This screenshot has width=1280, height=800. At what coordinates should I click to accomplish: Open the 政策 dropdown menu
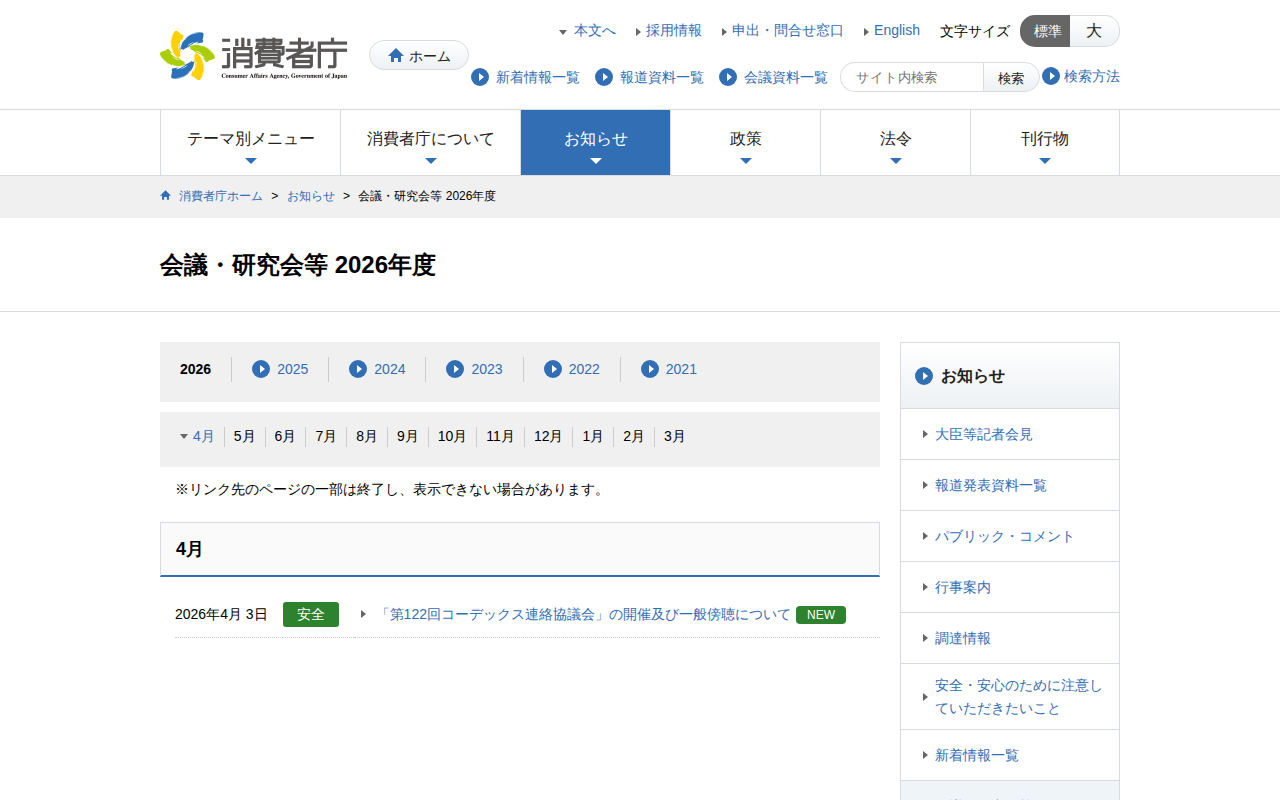[x=745, y=142]
